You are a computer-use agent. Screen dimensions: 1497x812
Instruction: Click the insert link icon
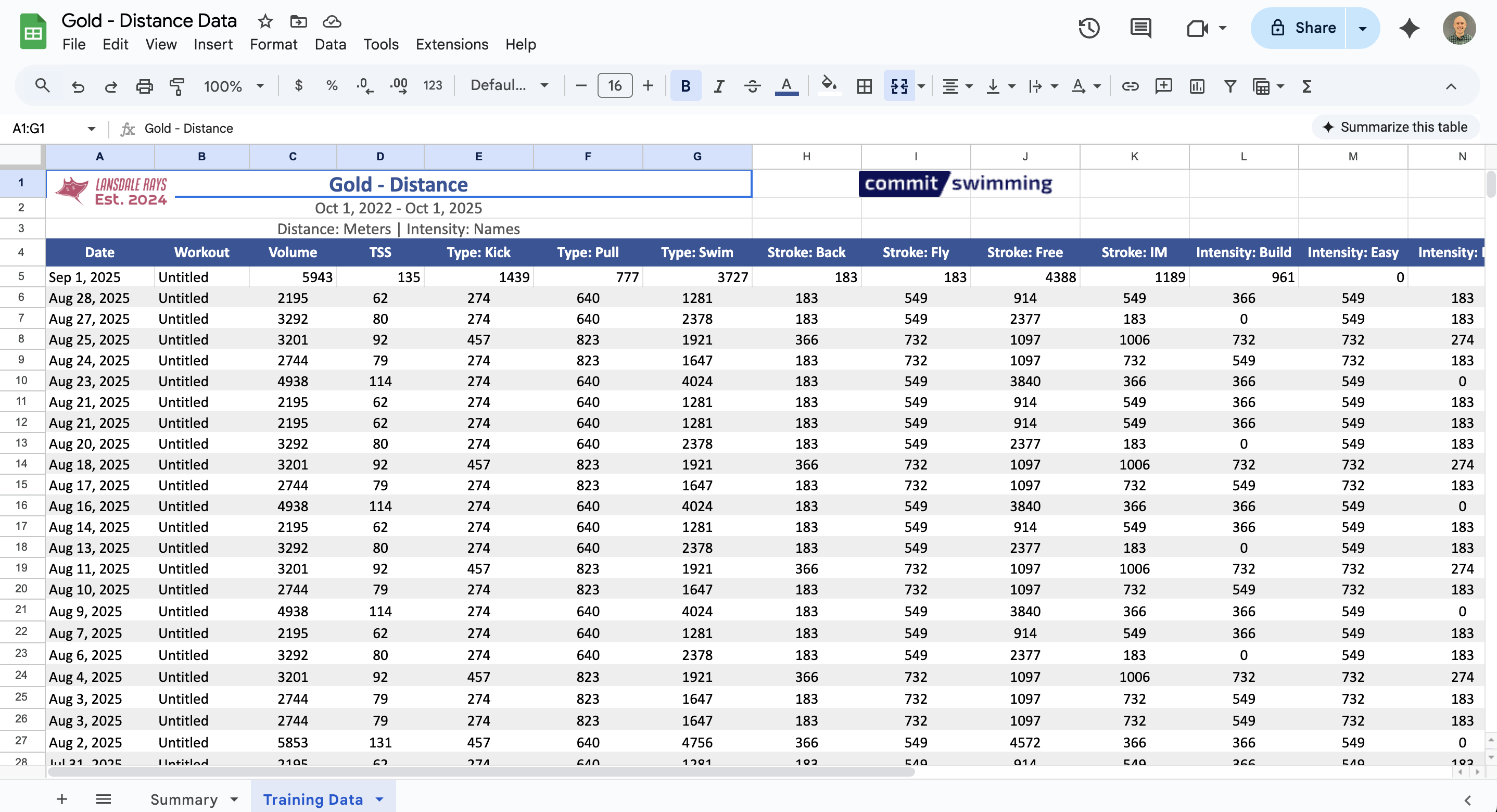coord(1130,86)
